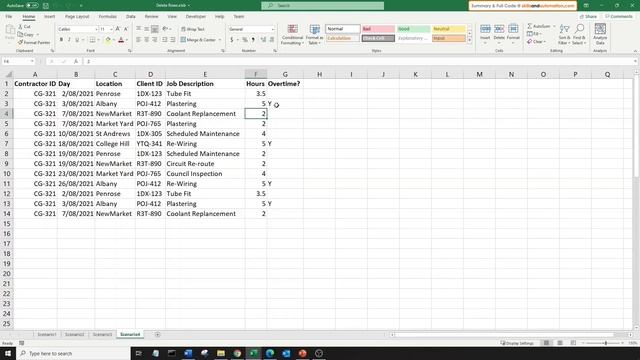The height and width of the screenshot is (360, 640).
Task: Click the Increase Font Size icon
Action: pos(118,29)
